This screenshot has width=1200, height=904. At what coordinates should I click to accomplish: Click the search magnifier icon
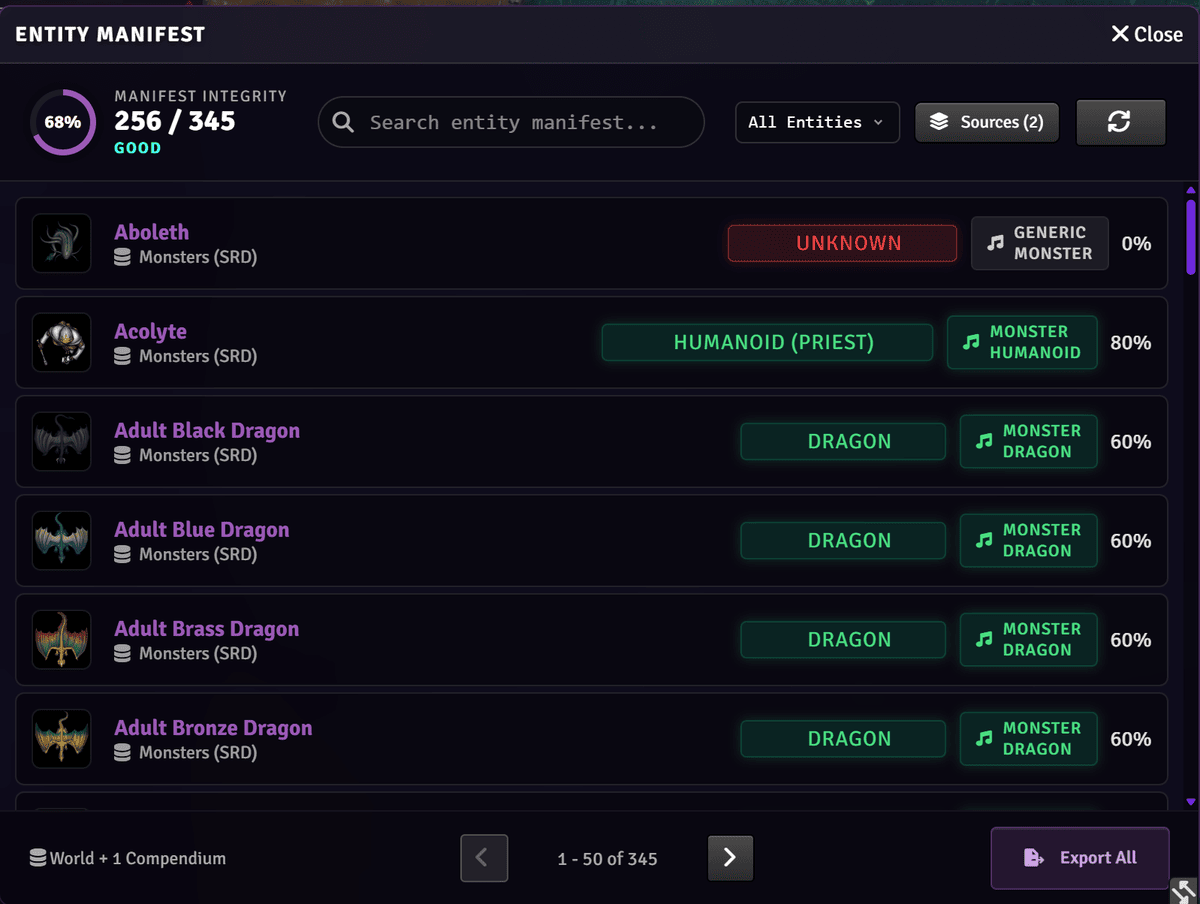(x=343, y=122)
